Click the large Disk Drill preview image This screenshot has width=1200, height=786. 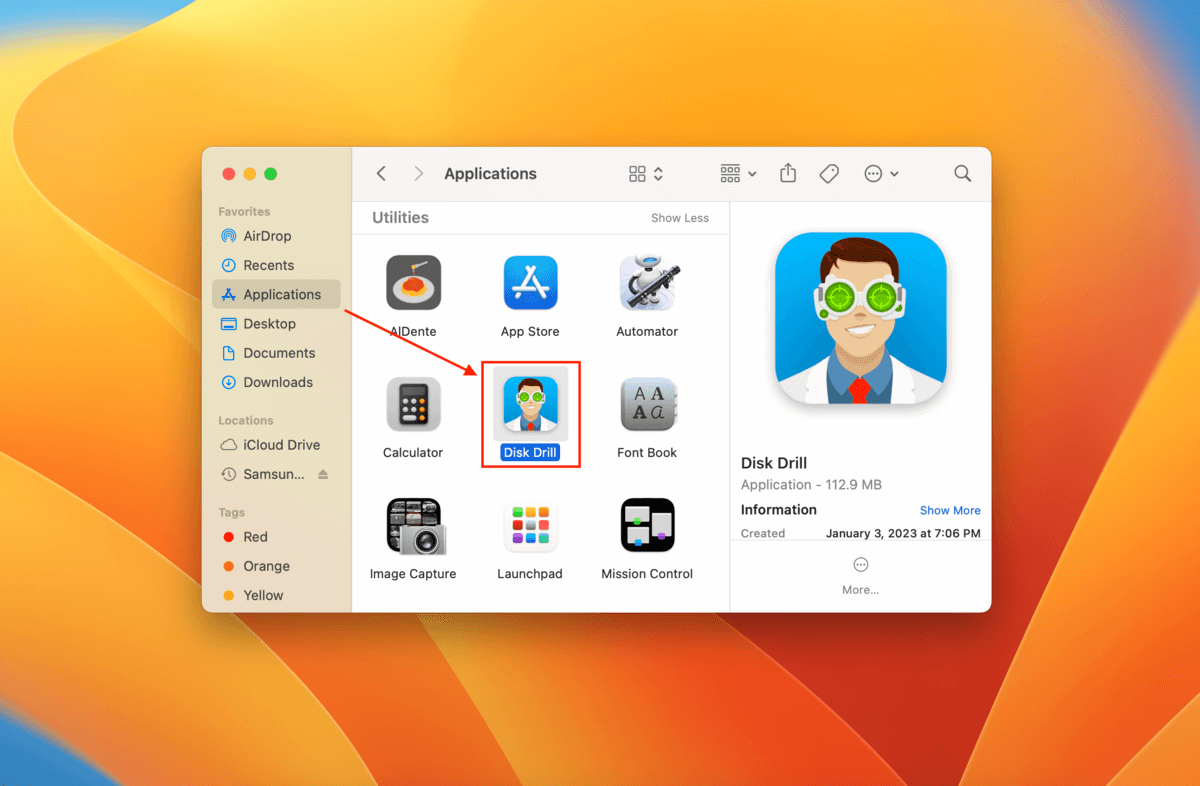(x=860, y=319)
